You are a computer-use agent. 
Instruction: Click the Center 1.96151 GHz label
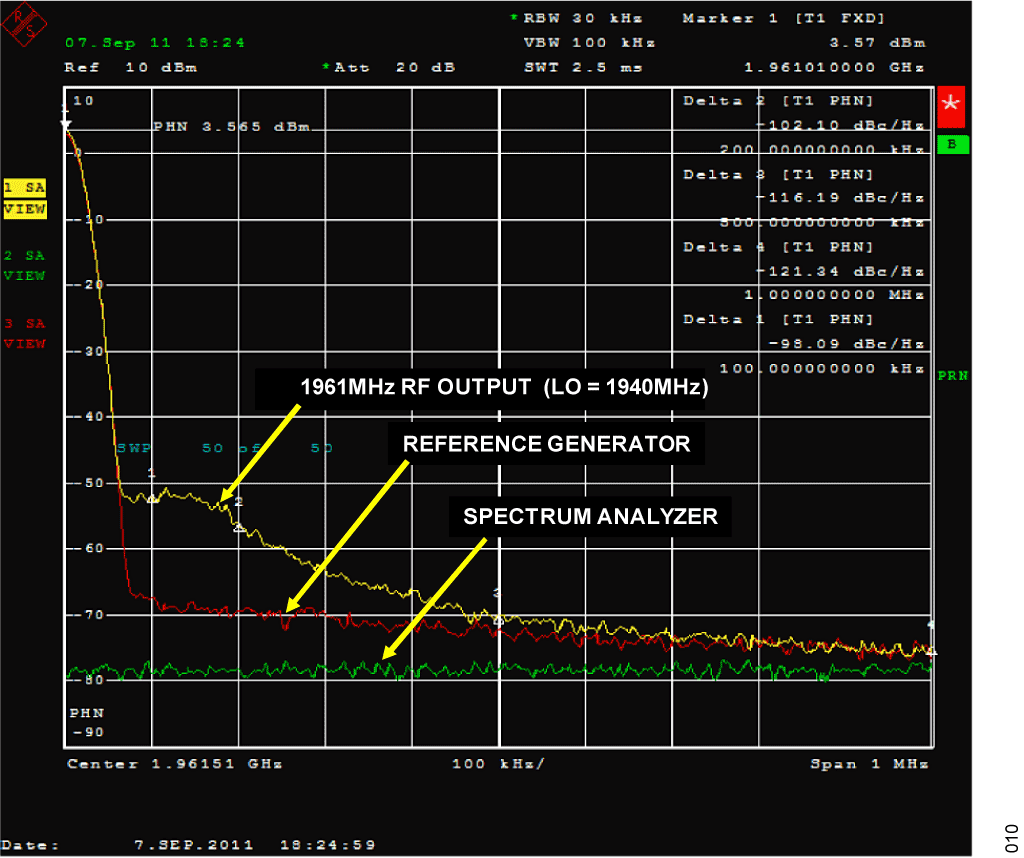pos(174,763)
